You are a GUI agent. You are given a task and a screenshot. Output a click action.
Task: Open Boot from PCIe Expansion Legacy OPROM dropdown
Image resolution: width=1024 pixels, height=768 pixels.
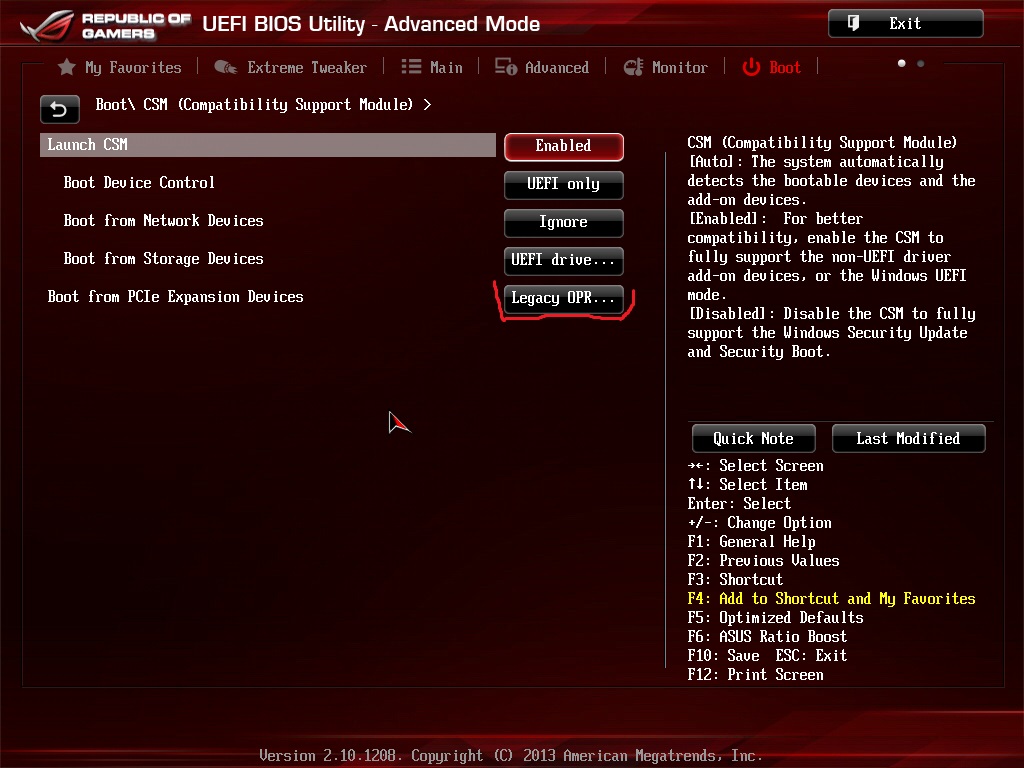point(564,298)
